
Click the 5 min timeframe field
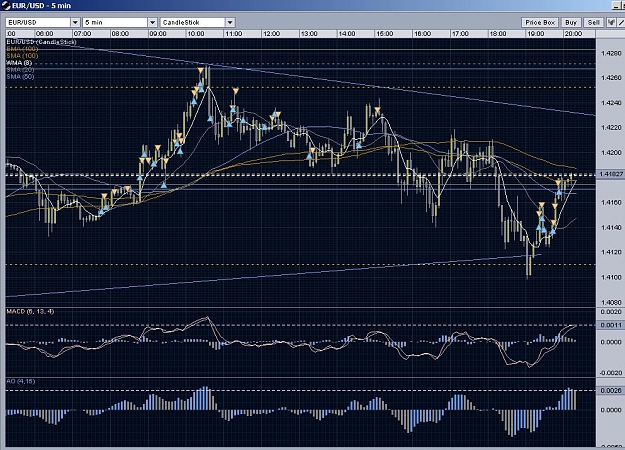point(116,22)
